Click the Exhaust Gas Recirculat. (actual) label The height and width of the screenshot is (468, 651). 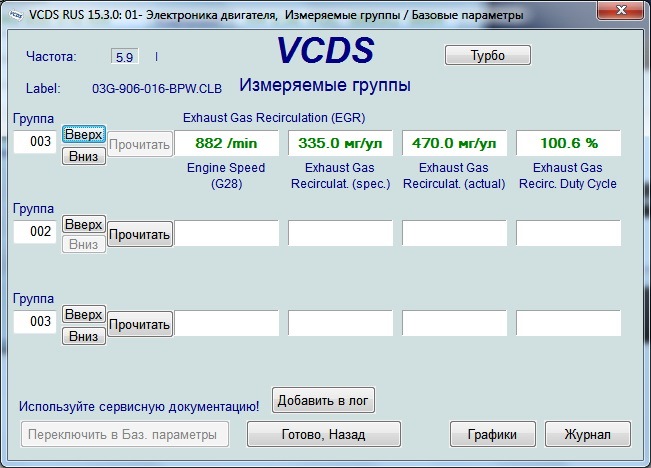point(454,176)
